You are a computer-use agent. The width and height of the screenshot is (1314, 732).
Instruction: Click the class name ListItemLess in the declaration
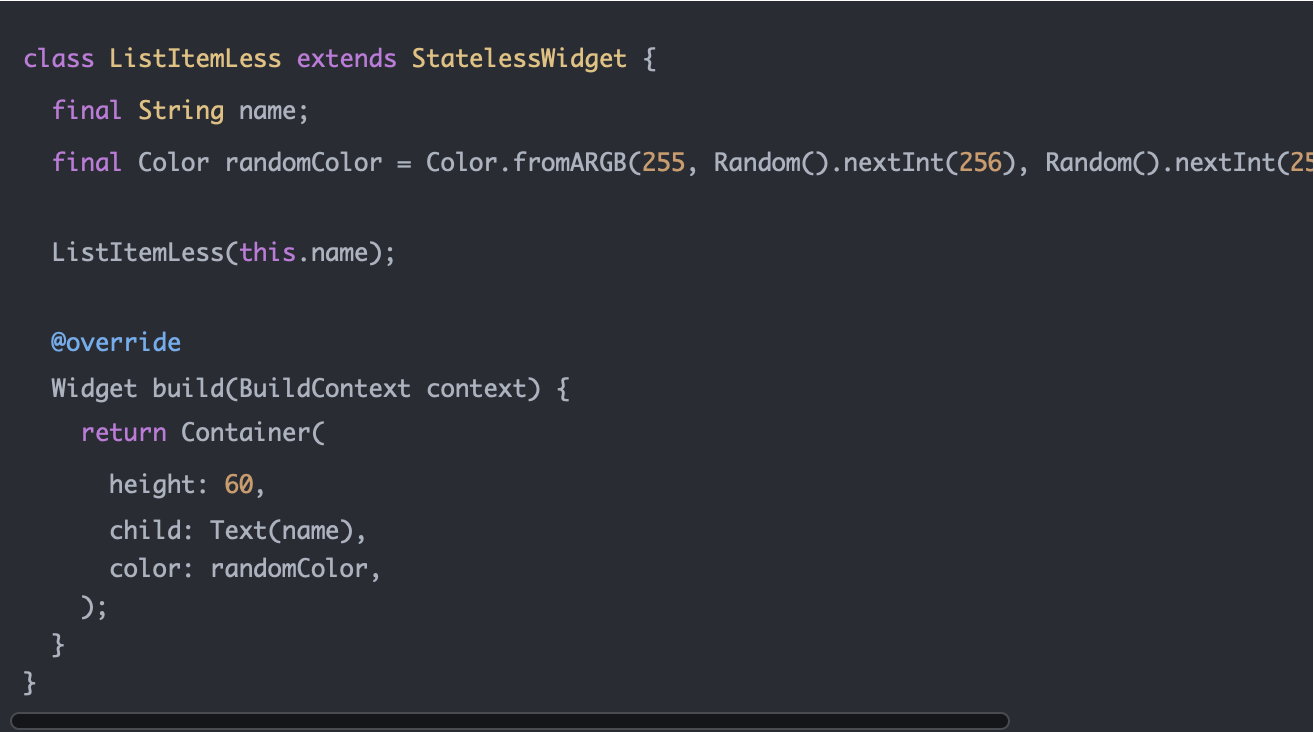tap(195, 59)
